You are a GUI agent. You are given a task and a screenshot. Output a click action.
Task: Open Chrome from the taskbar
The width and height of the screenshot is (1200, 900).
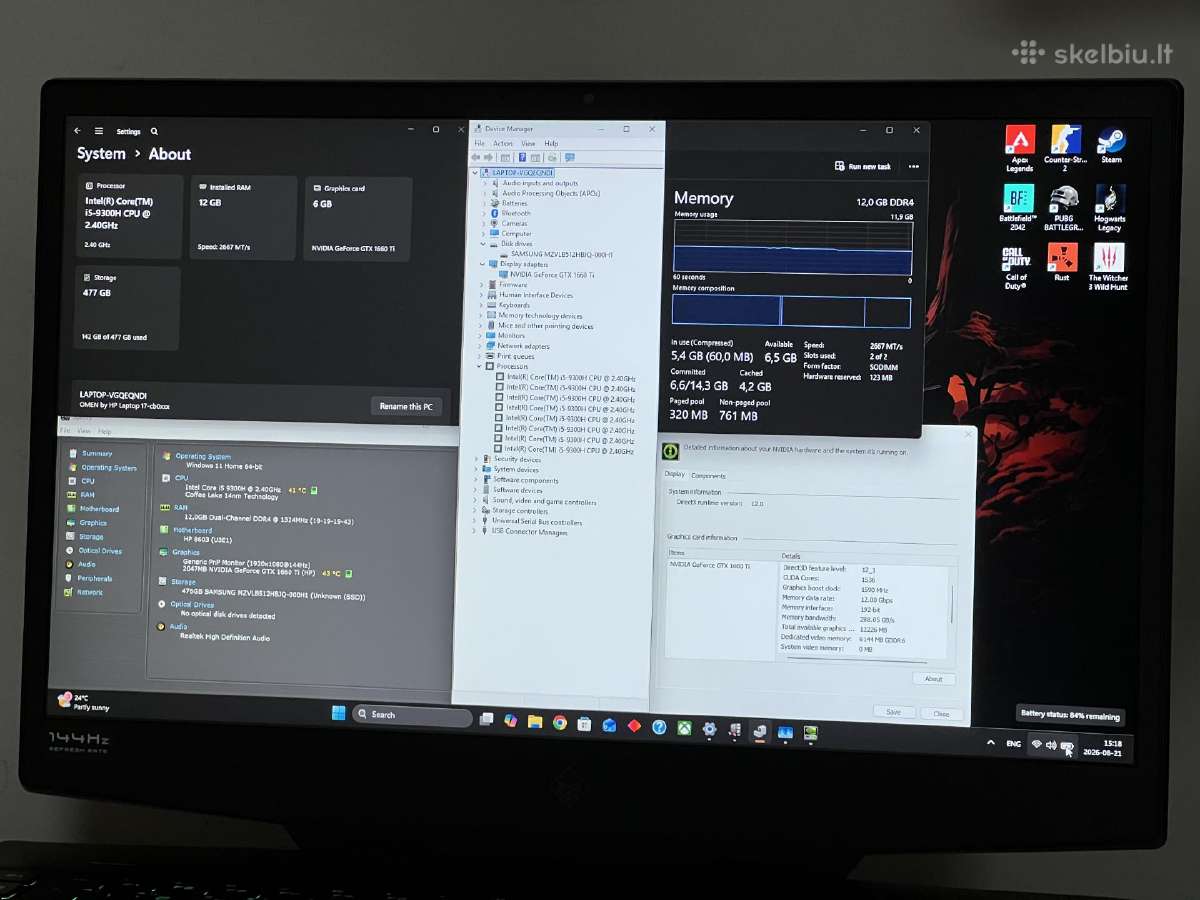[560, 722]
